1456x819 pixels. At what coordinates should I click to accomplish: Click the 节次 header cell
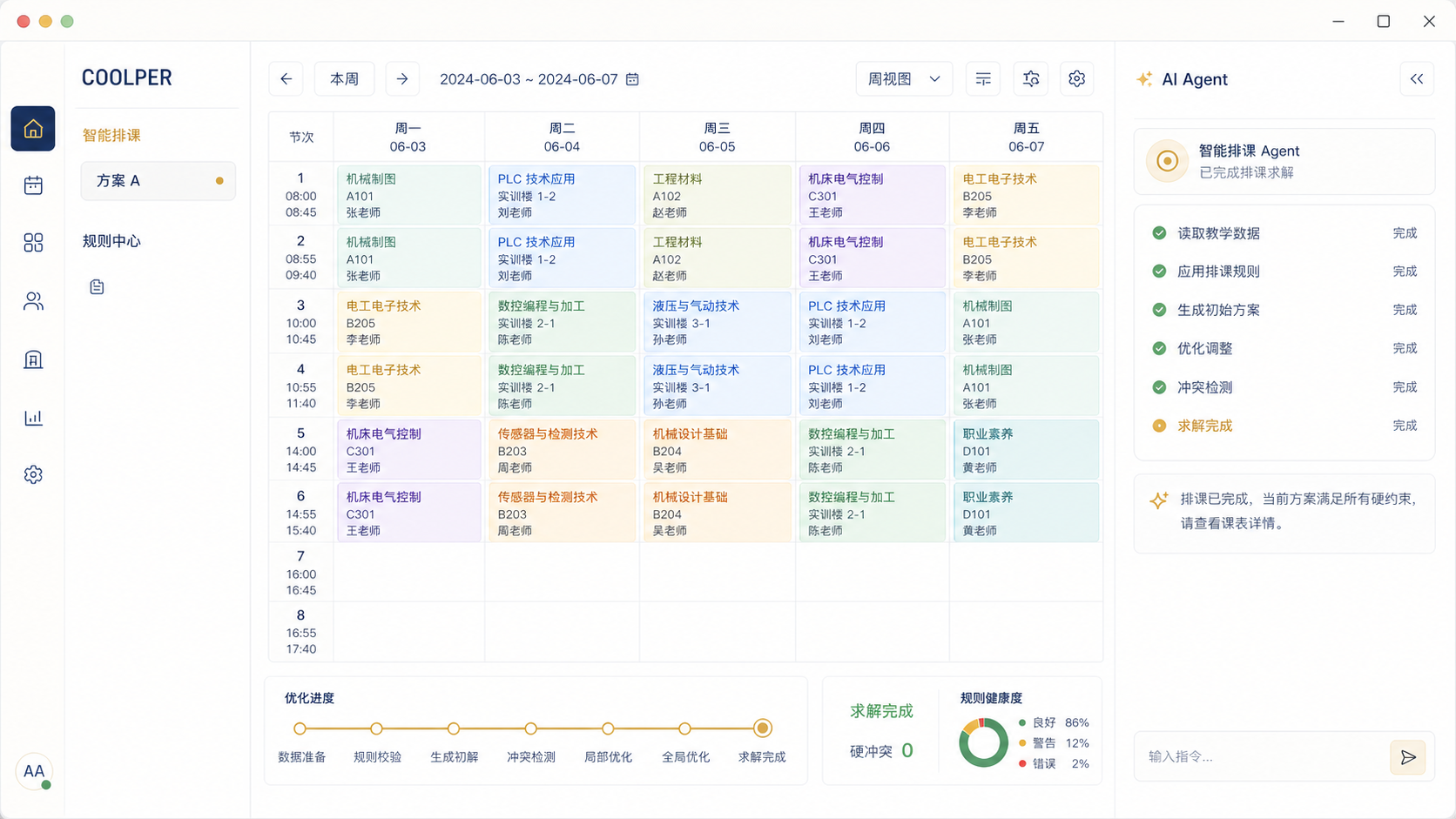(x=301, y=138)
